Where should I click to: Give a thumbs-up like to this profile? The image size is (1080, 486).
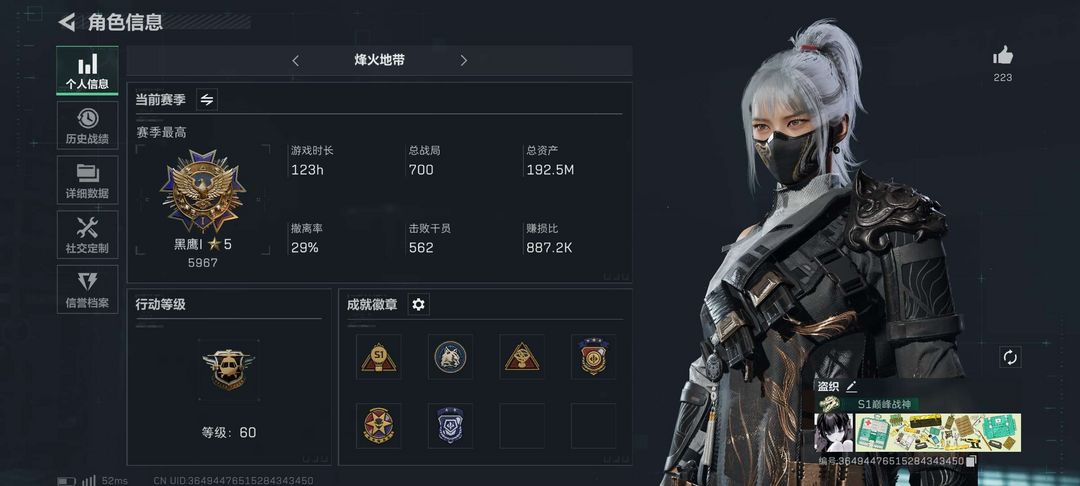[1003, 56]
